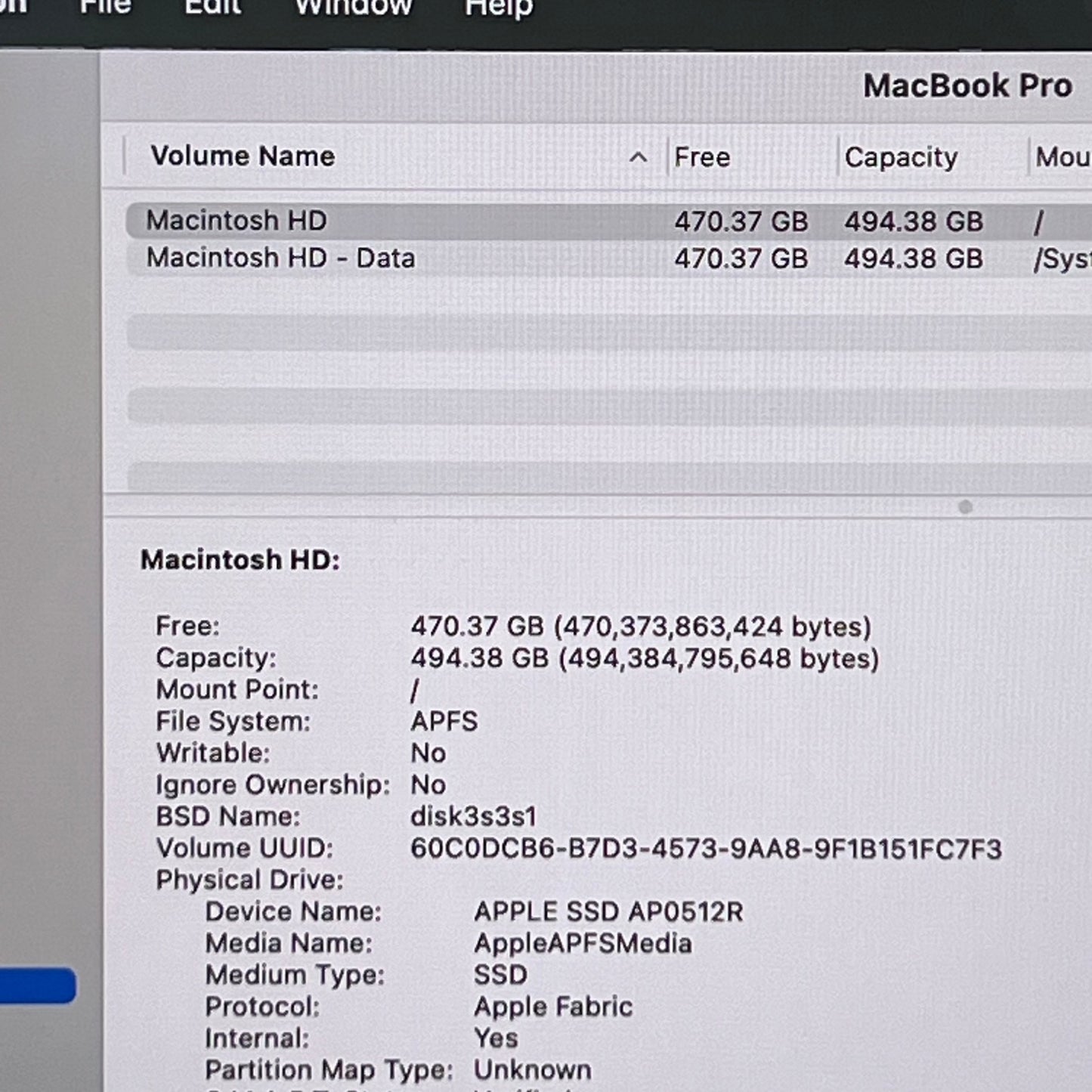Screen dimensions: 1092x1092
Task: Sort the table by Capacity column
Action: coord(901,157)
